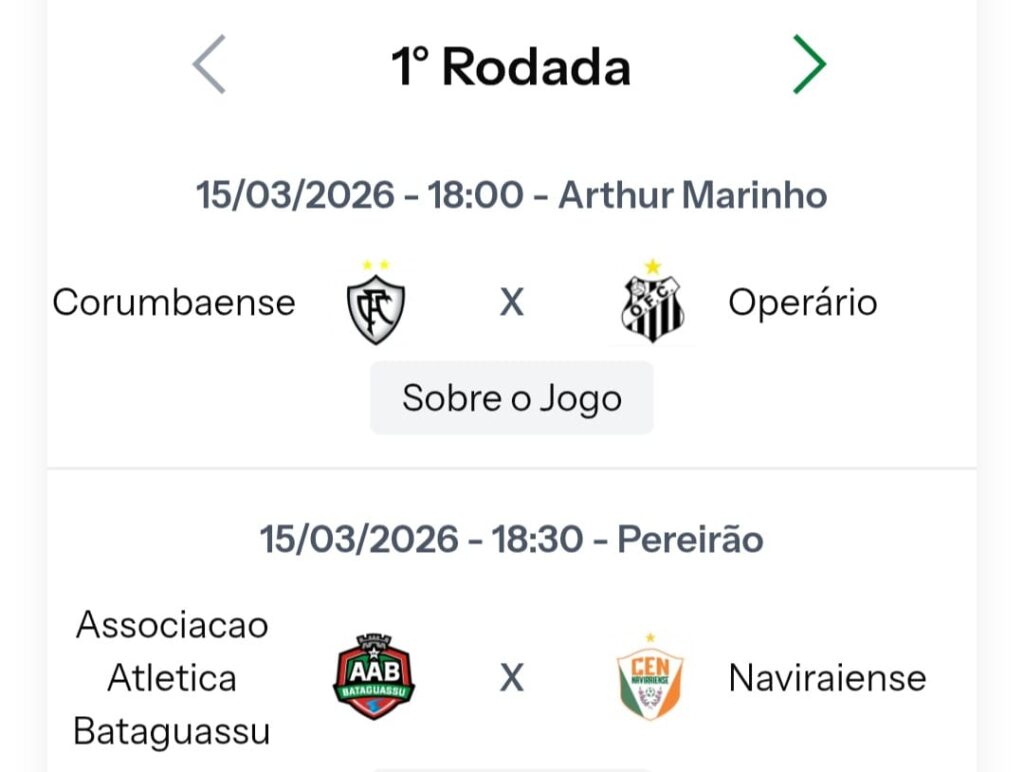This screenshot has height=772, width=1024.
Task: Click the two stars above Corumbaense's crest
Action: (375, 265)
